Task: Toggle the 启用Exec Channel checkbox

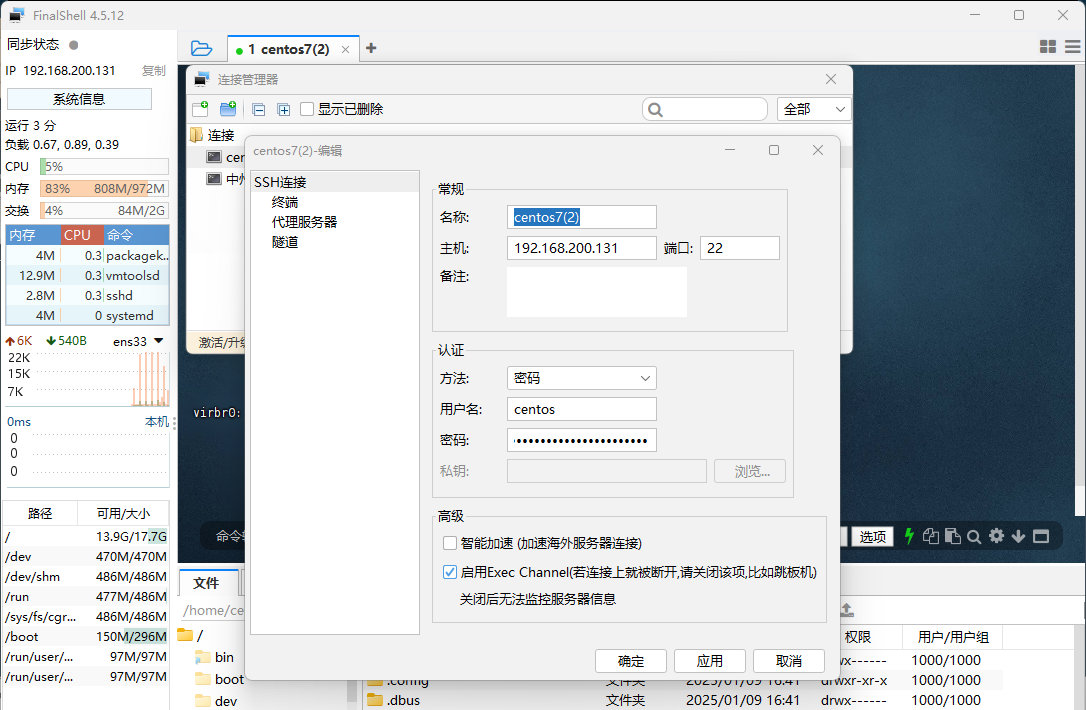Action: coord(449,572)
